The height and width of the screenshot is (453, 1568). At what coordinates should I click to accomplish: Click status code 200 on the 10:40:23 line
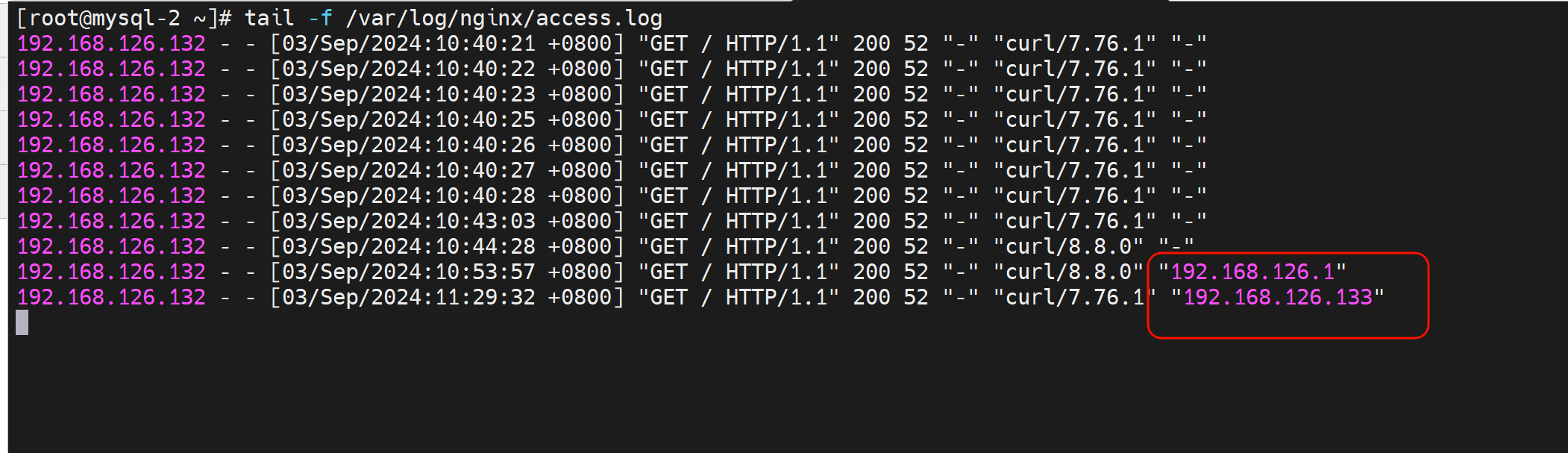click(x=871, y=95)
